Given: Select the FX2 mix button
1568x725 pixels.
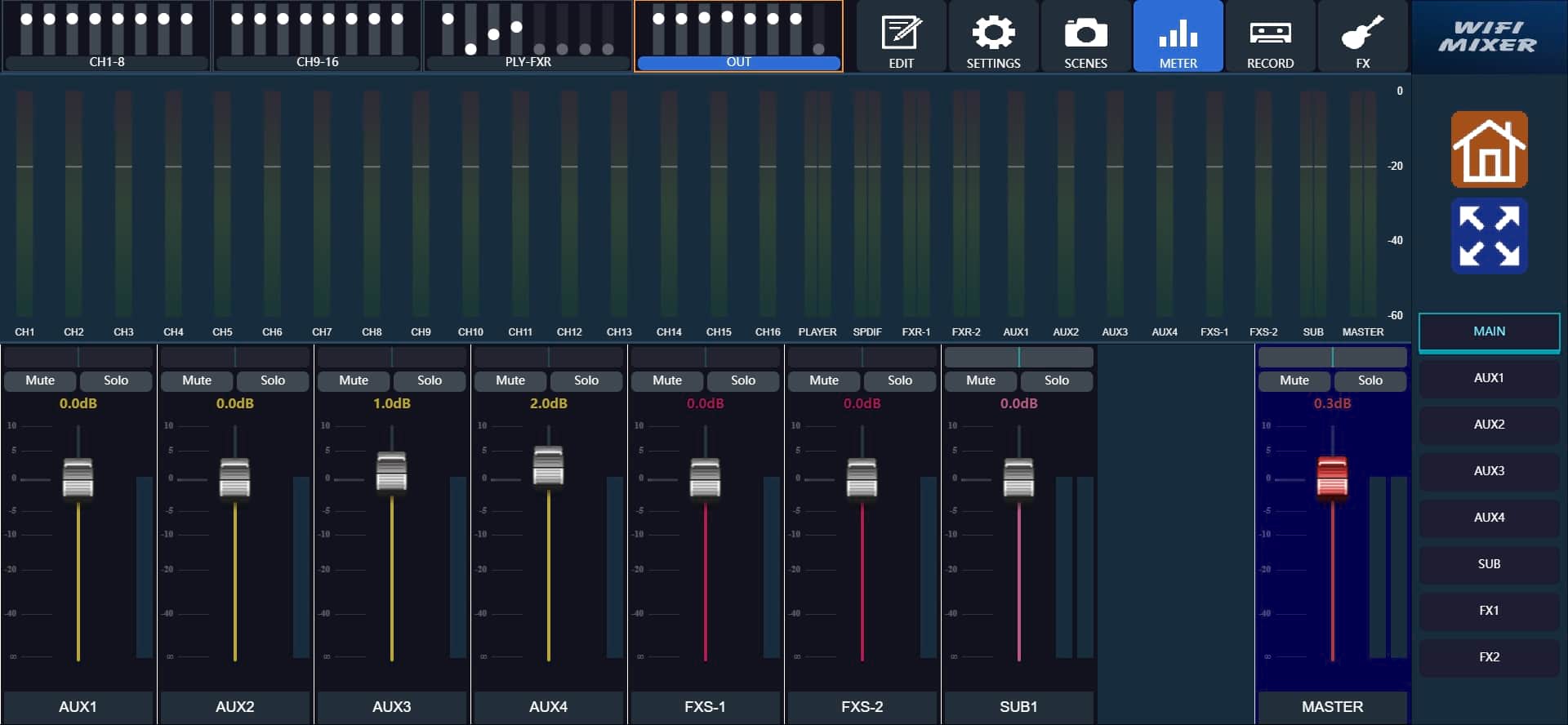Looking at the screenshot, I should coord(1489,657).
